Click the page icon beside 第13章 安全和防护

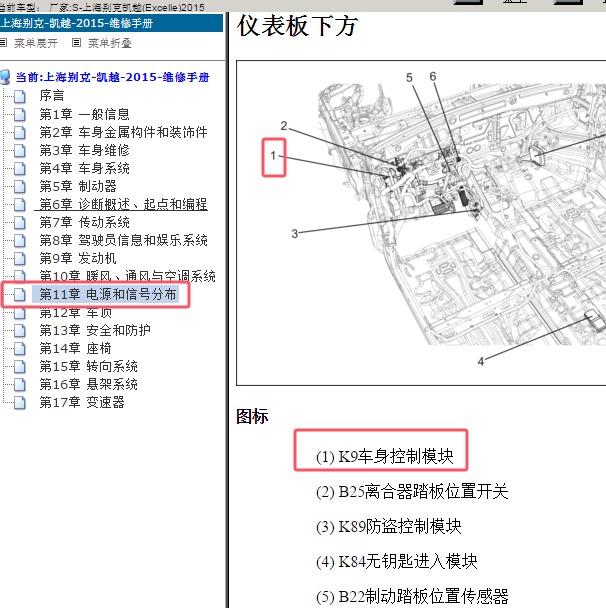click(x=20, y=331)
